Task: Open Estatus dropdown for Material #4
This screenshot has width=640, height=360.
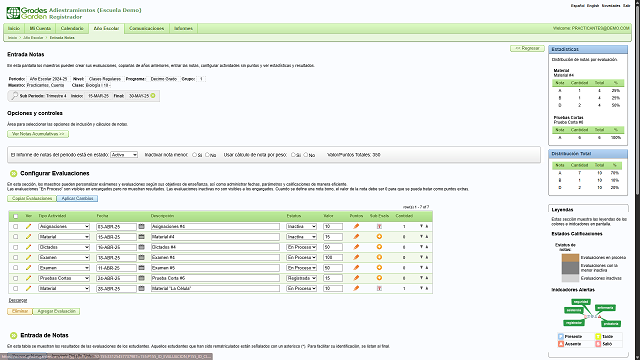Action: 301,237
